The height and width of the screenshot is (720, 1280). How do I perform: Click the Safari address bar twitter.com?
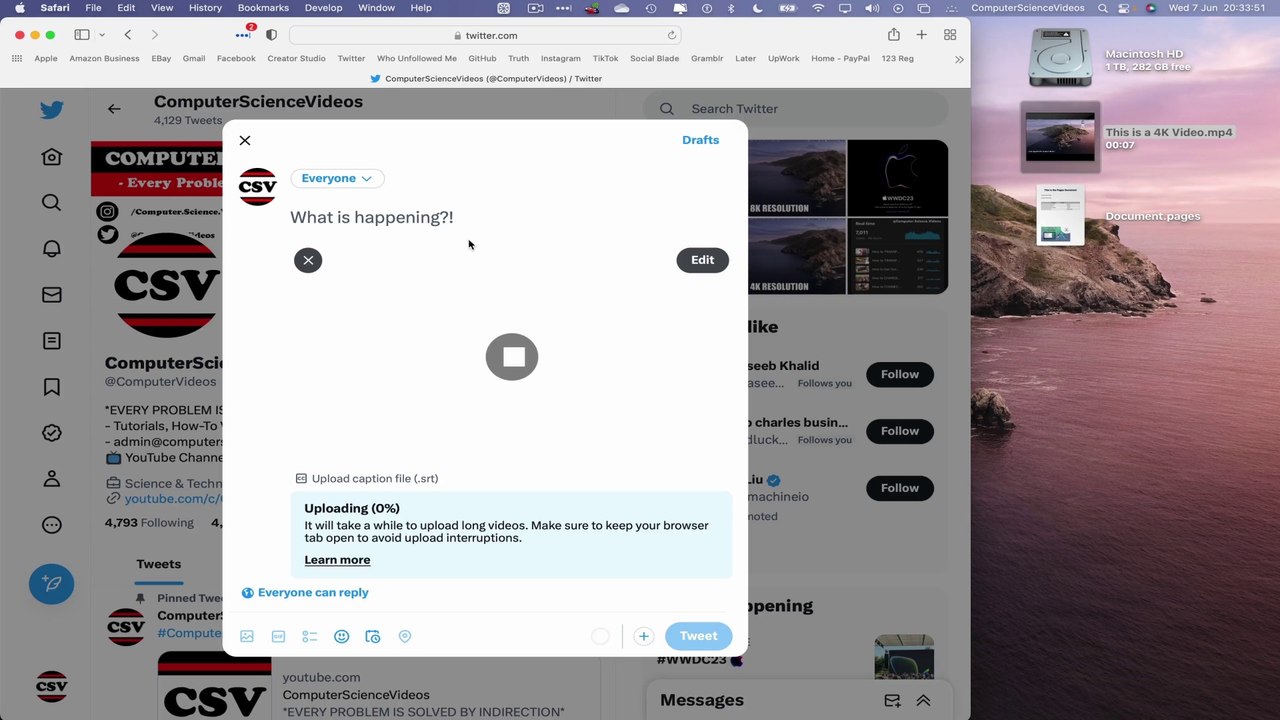click(x=485, y=35)
